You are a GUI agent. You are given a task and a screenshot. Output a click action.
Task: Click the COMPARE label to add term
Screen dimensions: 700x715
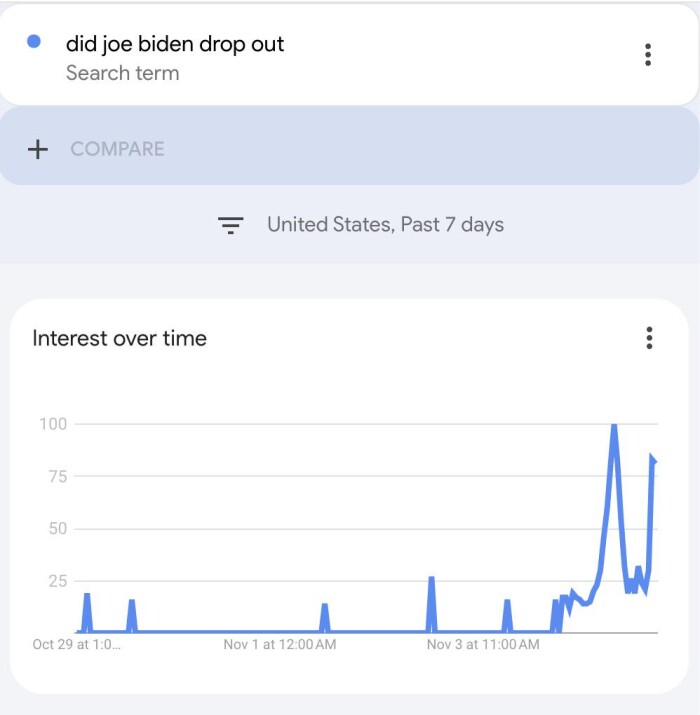[117, 149]
